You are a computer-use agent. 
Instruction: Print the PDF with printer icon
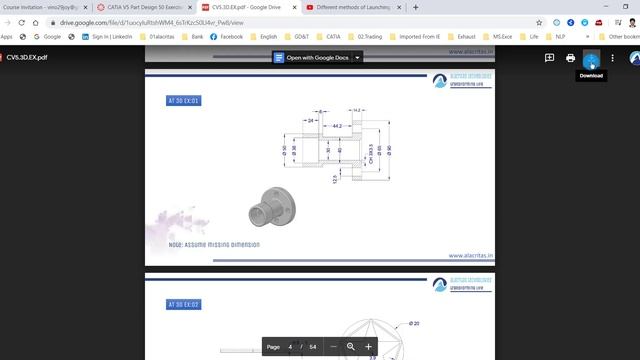click(570, 58)
